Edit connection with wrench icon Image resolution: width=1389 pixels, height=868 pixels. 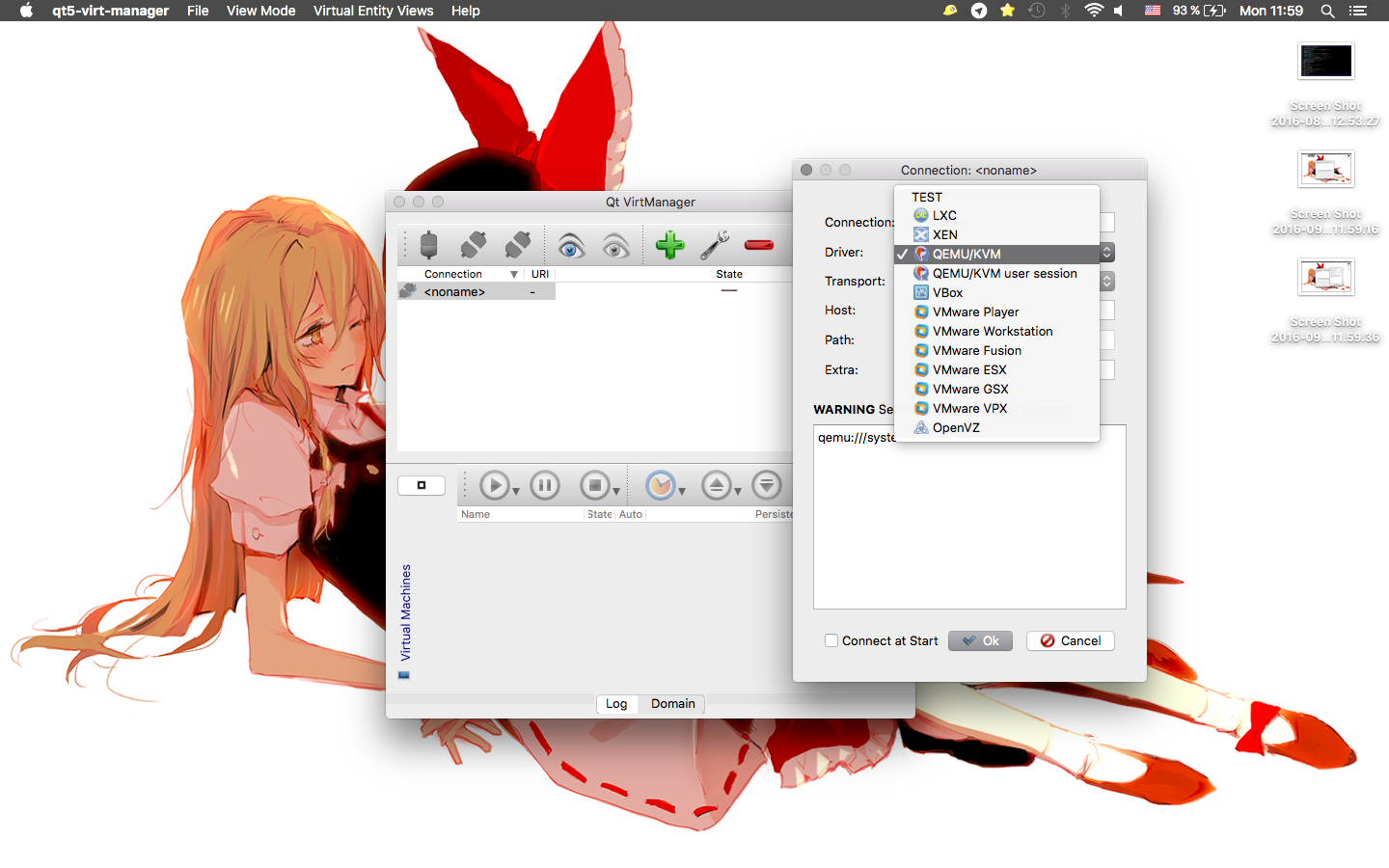coord(715,245)
